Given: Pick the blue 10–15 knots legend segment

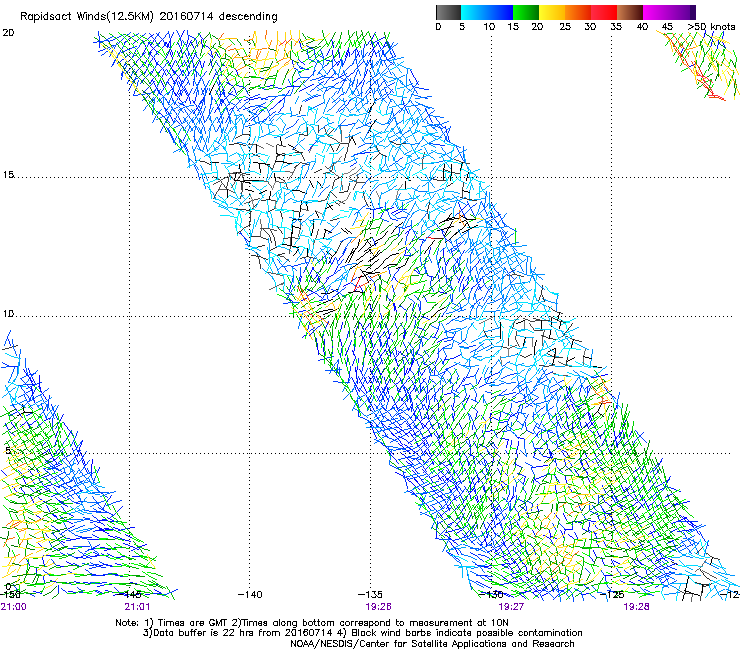Looking at the screenshot, I should 500,12.
